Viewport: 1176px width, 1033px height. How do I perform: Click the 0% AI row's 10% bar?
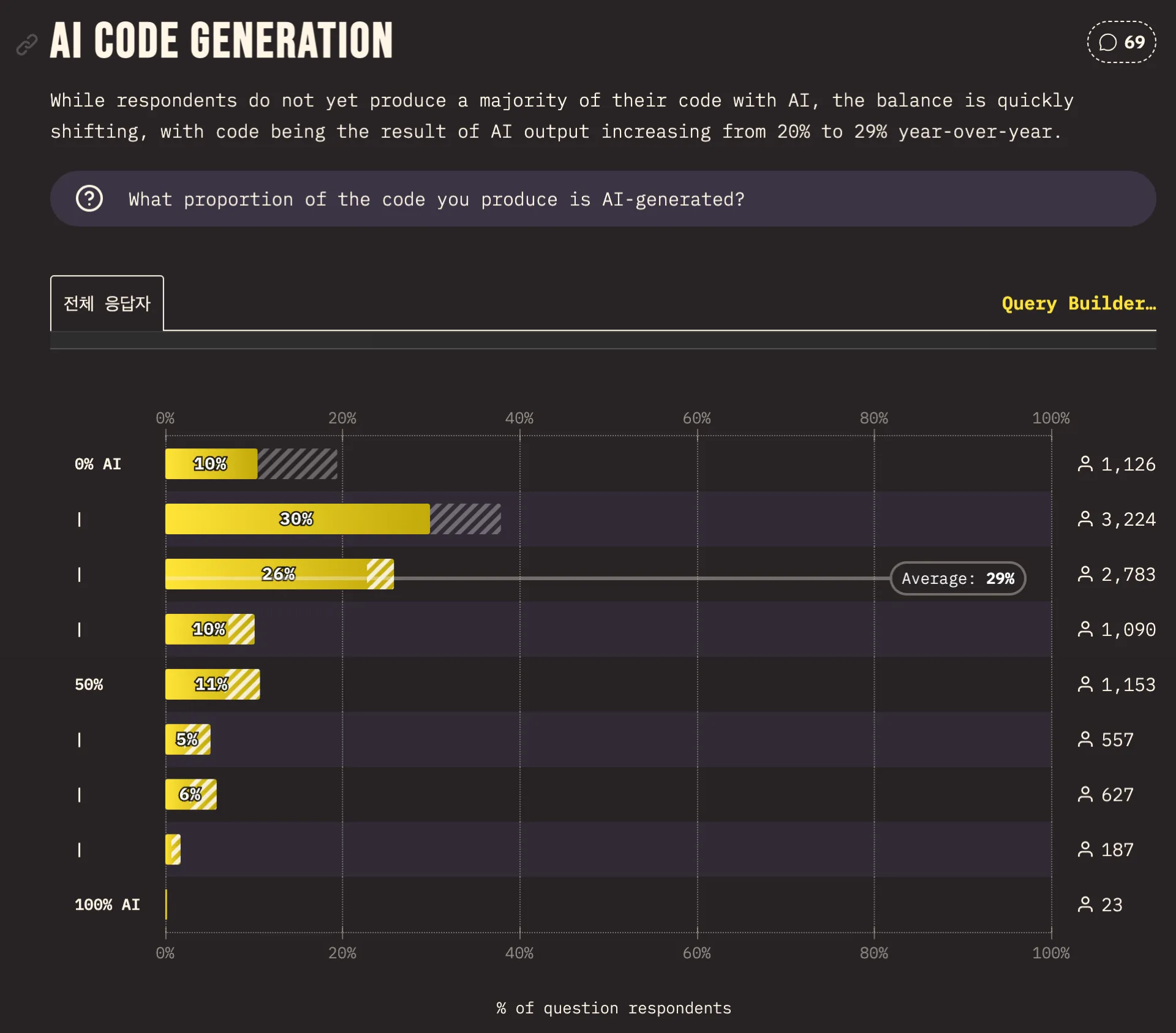click(211, 464)
